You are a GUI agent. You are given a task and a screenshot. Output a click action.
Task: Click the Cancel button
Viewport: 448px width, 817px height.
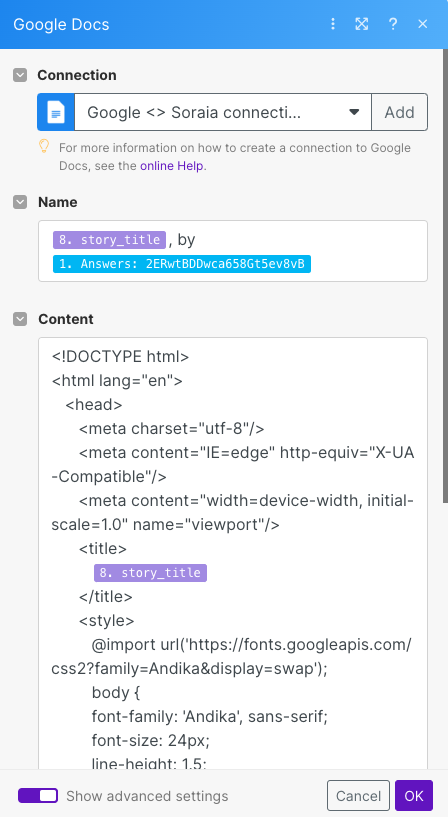(358, 796)
